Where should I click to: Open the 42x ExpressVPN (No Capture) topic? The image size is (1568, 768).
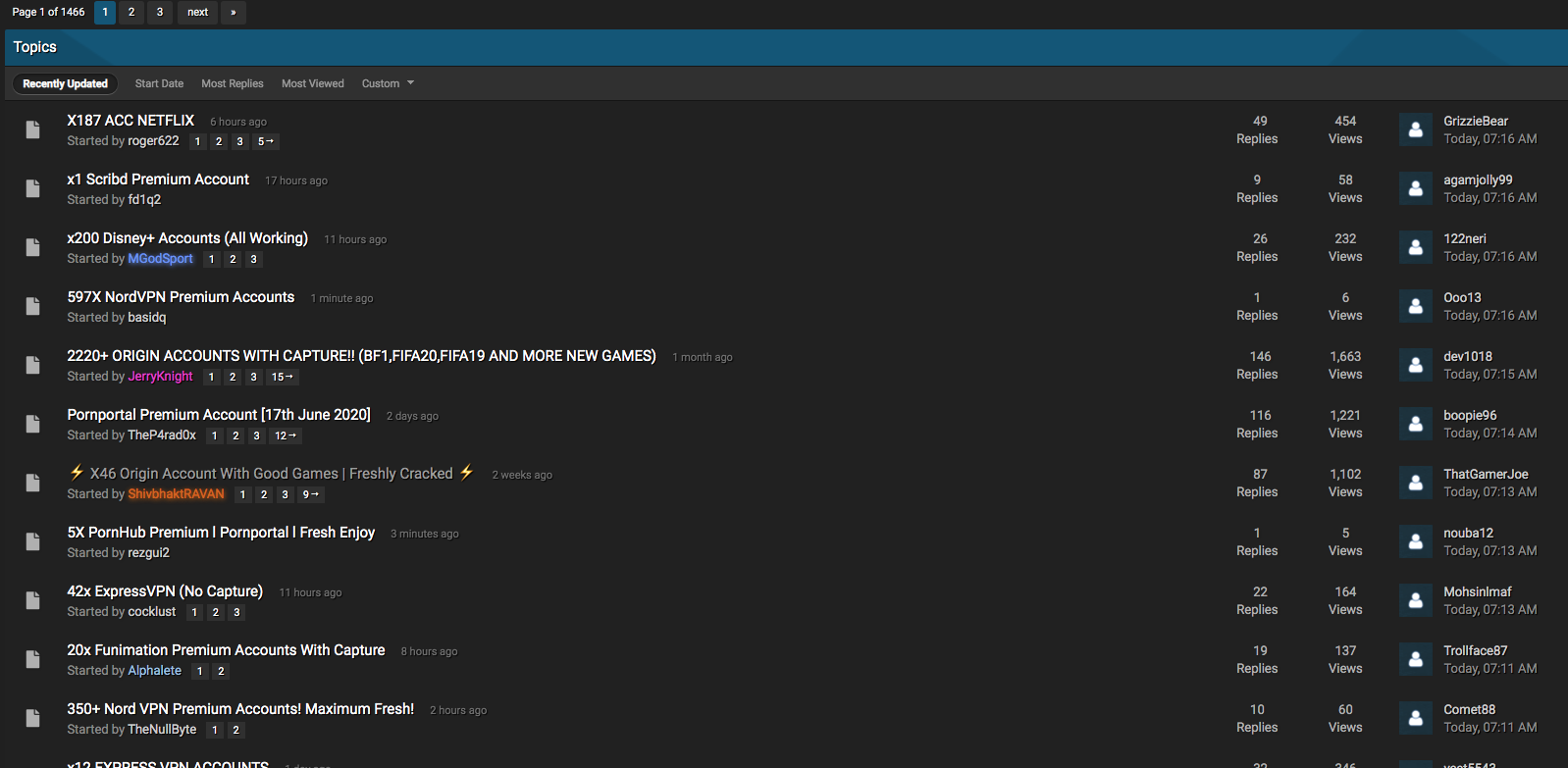tap(165, 590)
